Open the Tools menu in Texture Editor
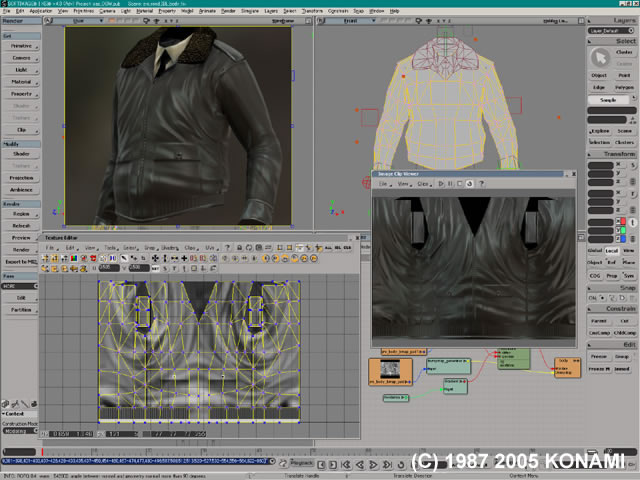 (111, 248)
